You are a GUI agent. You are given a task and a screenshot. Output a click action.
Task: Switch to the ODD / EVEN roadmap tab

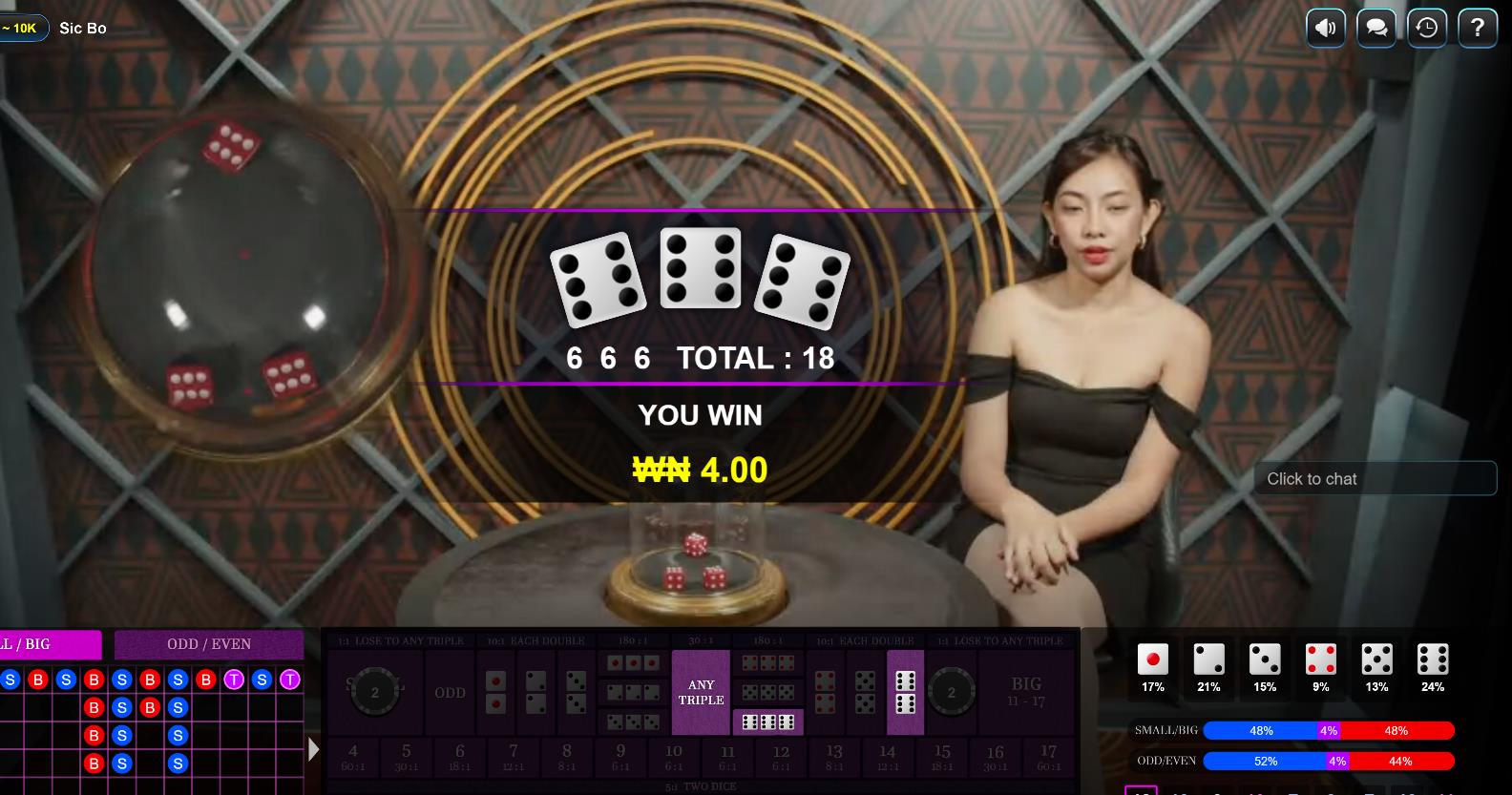tap(209, 644)
